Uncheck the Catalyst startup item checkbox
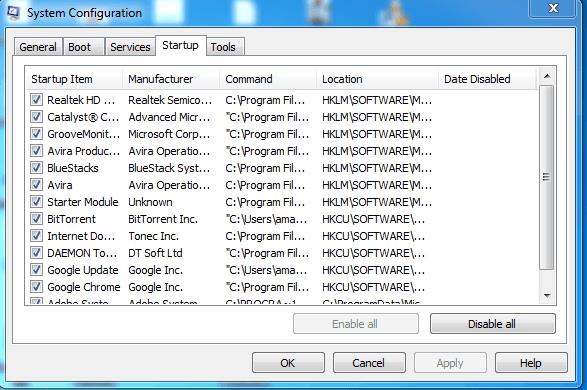This screenshot has width=587, height=390. tap(36, 117)
